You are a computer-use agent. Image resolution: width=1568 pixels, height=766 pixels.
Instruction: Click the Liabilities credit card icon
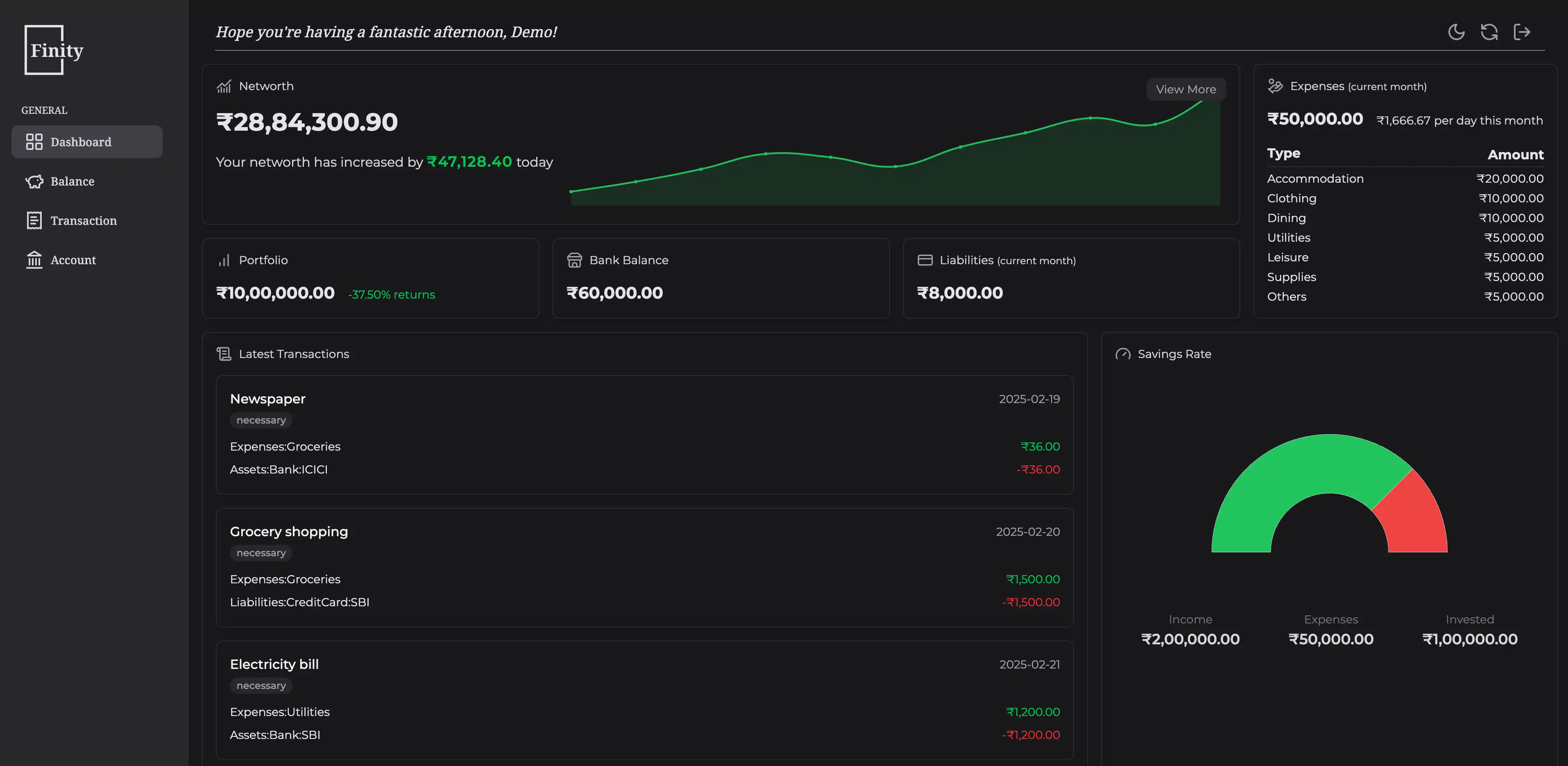[x=924, y=261]
